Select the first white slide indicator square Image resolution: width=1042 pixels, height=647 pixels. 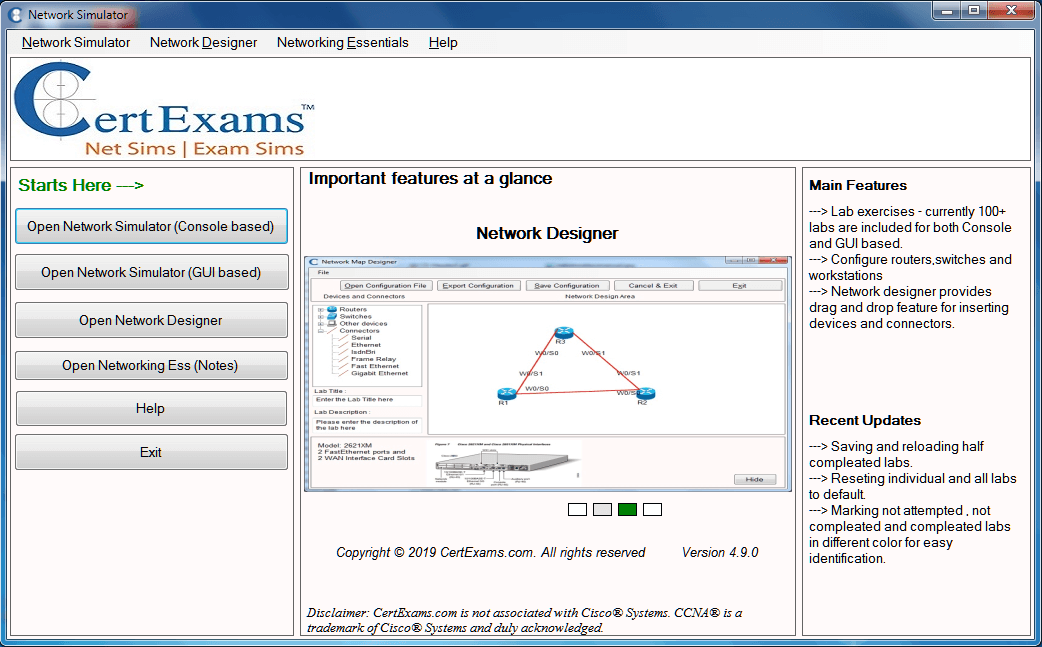click(x=577, y=509)
